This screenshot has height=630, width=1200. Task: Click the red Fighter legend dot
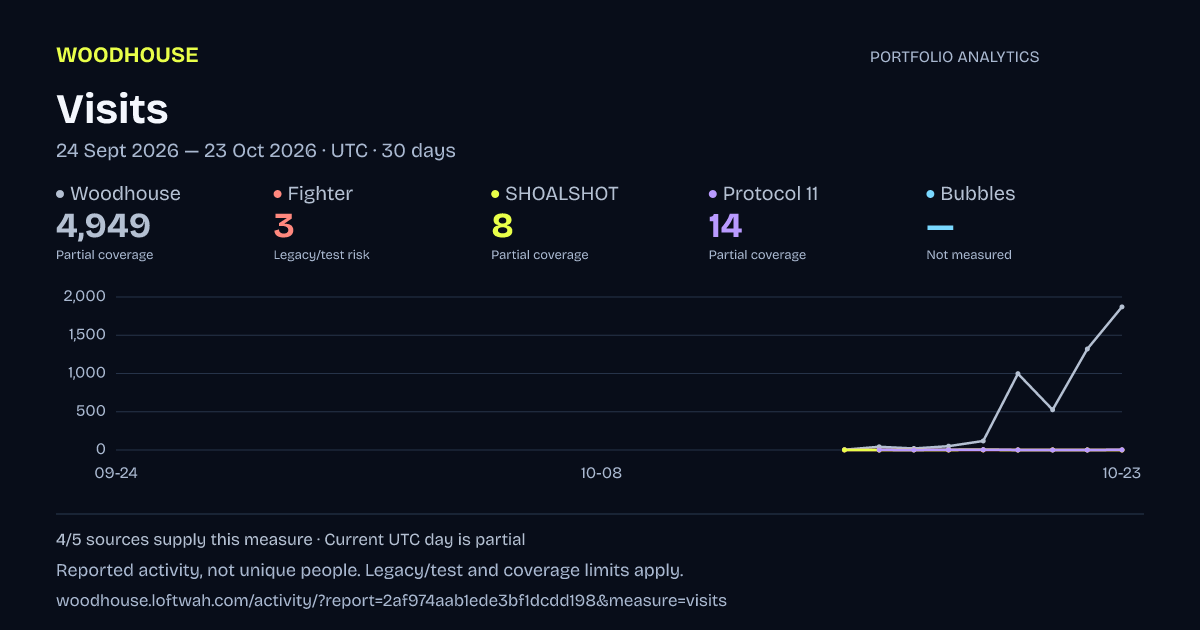278,194
